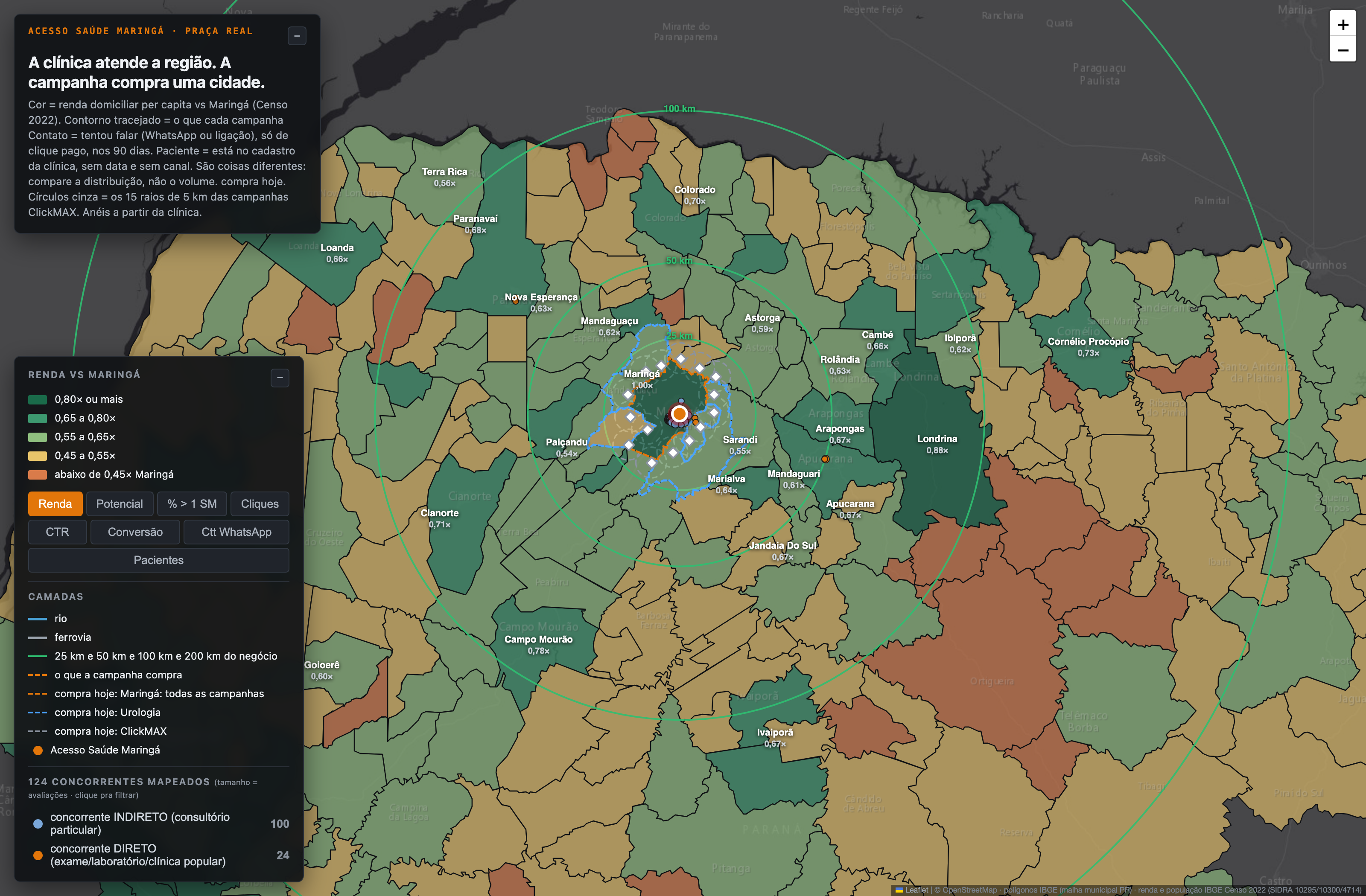Click the Paranavaí 0,68× label
Image resolution: width=1366 pixels, height=896 pixels.
pyautogui.click(x=475, y=224)
